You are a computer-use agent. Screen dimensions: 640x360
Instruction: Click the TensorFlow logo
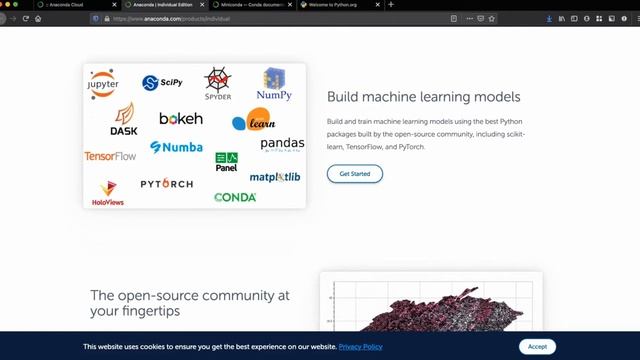110,156
